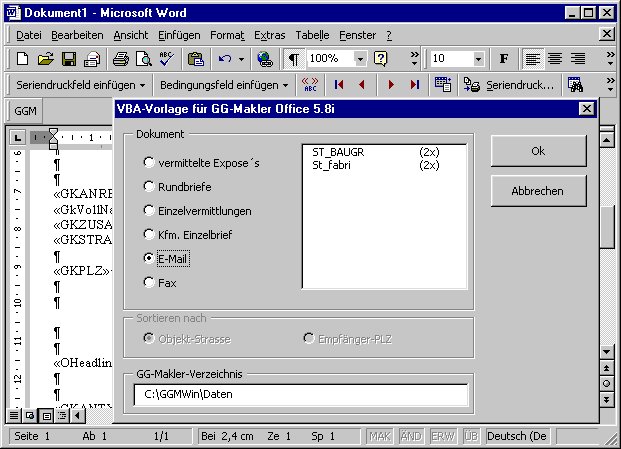The width and height of the screenshot is (621, 449).
Task: Go to the previous mail merge record
Action: coord(362,85)
